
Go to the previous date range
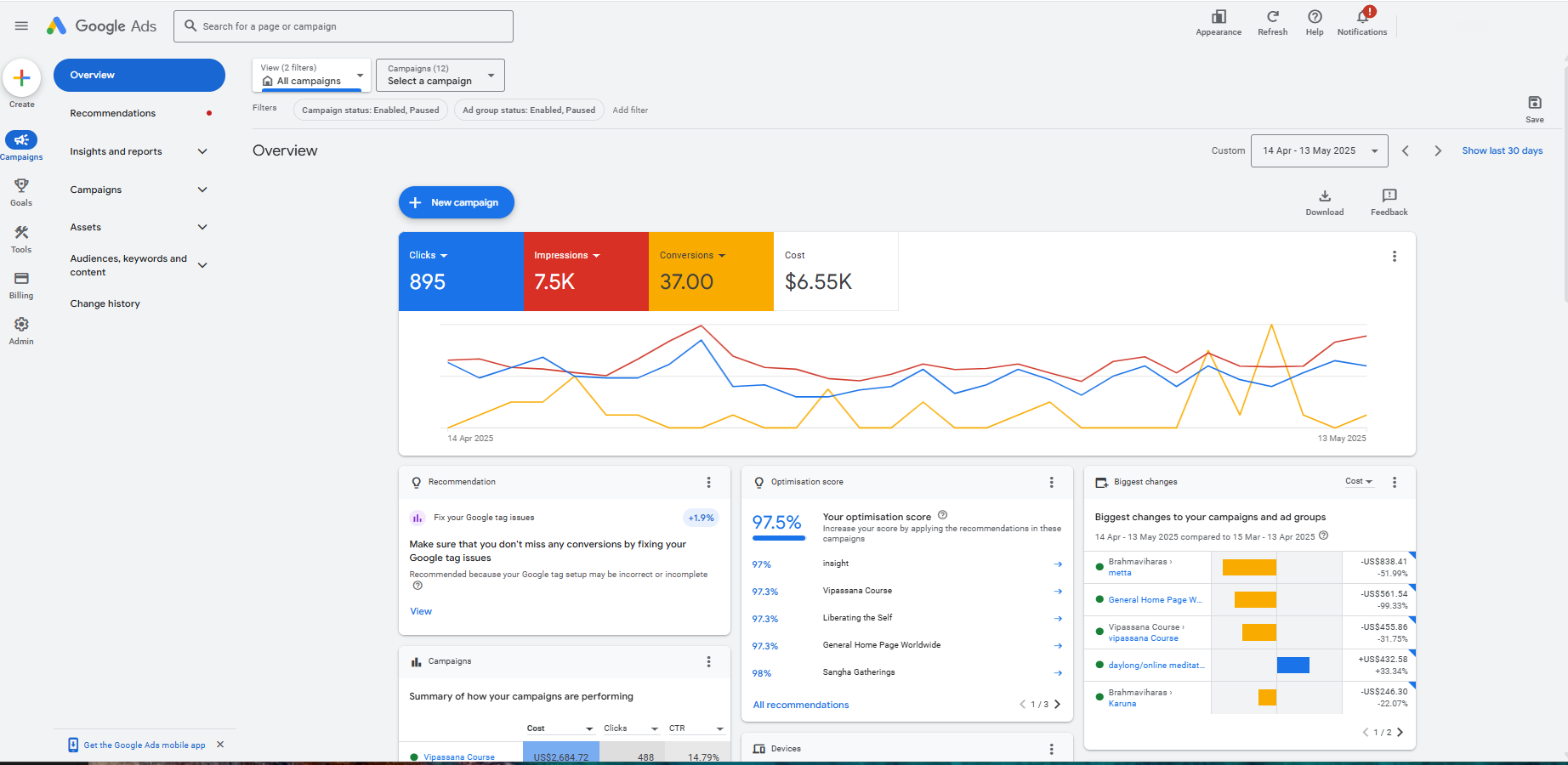tap(1406, 150)
